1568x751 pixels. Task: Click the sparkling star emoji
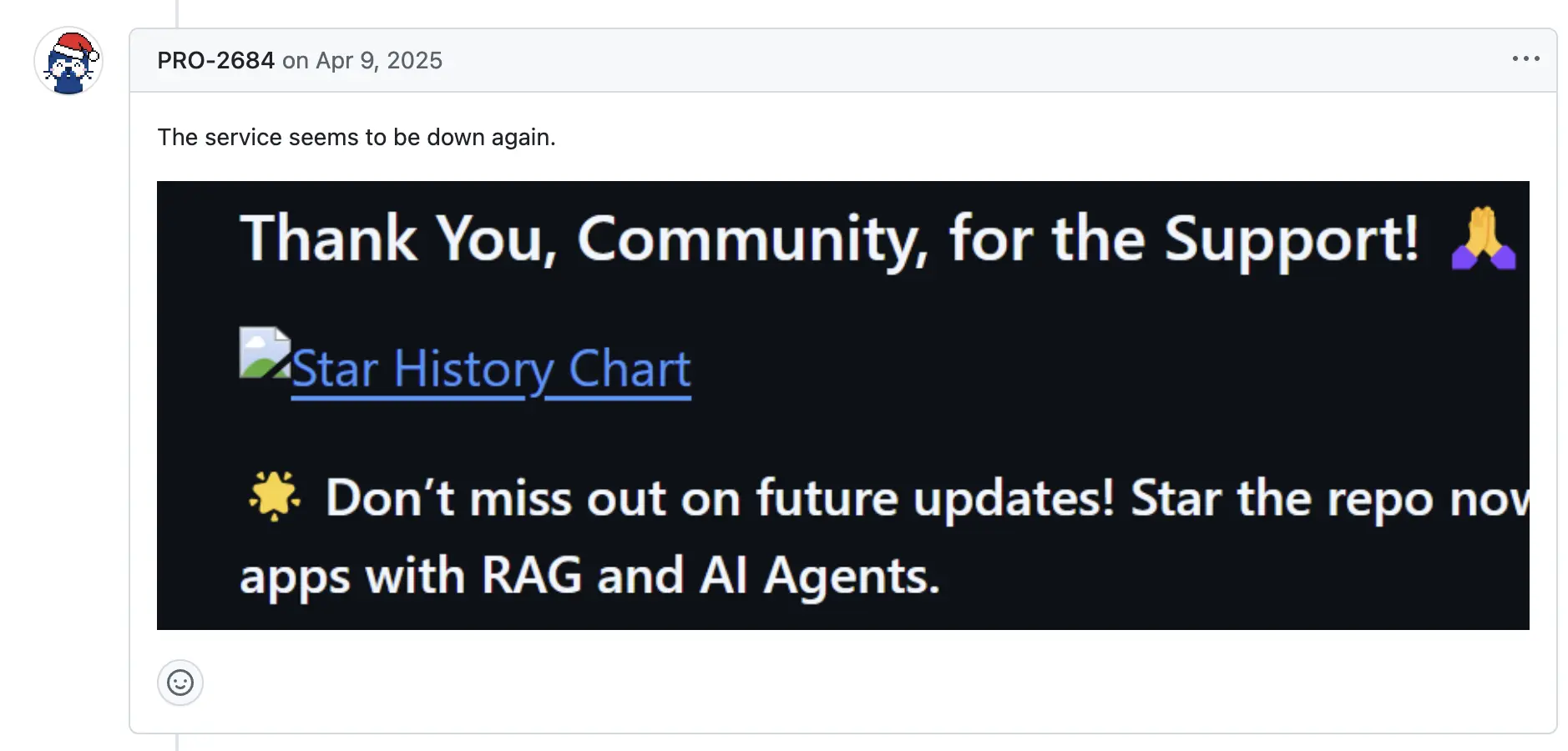(274, 496)
